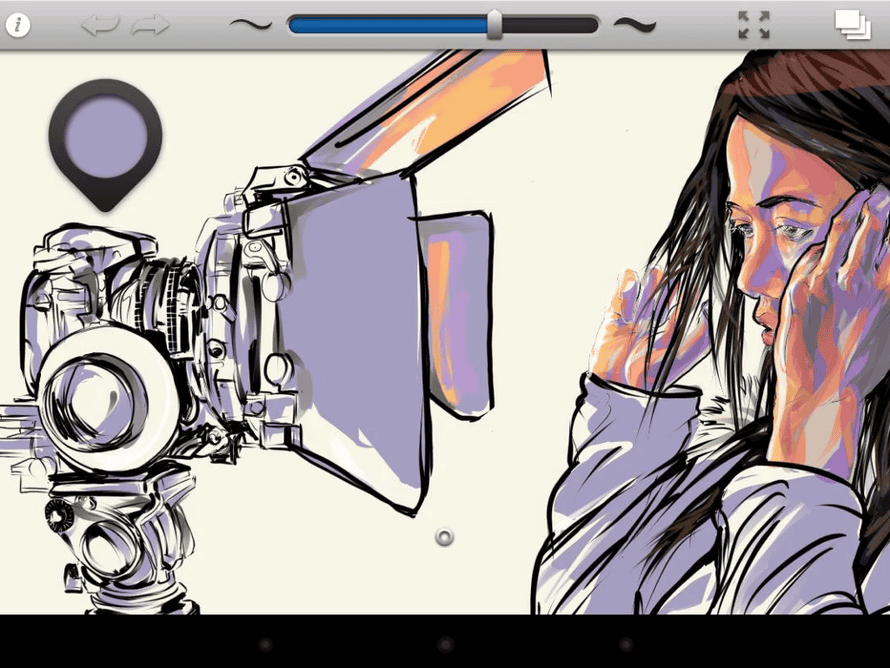Open the info panel icon
Viewport: 890px width, 668px height.
[18, 25]
